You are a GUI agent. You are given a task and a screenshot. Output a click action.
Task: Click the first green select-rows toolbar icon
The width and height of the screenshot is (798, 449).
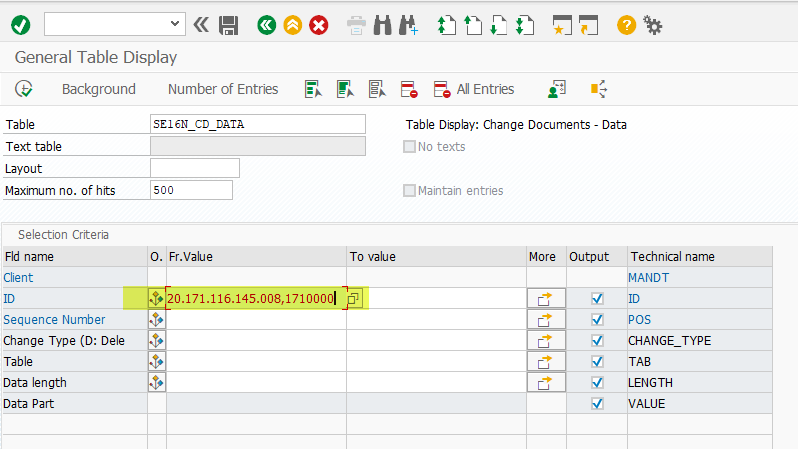314,89
